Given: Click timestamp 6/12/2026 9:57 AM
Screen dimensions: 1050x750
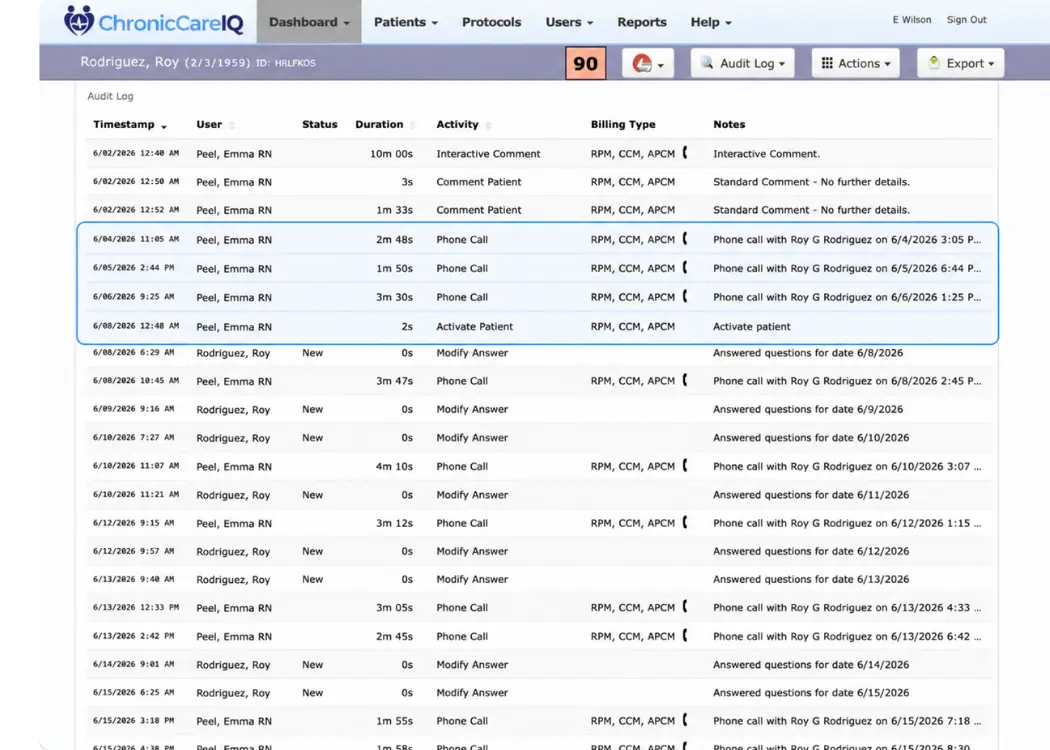Looking at the screenshot, I should pos(133,550).
